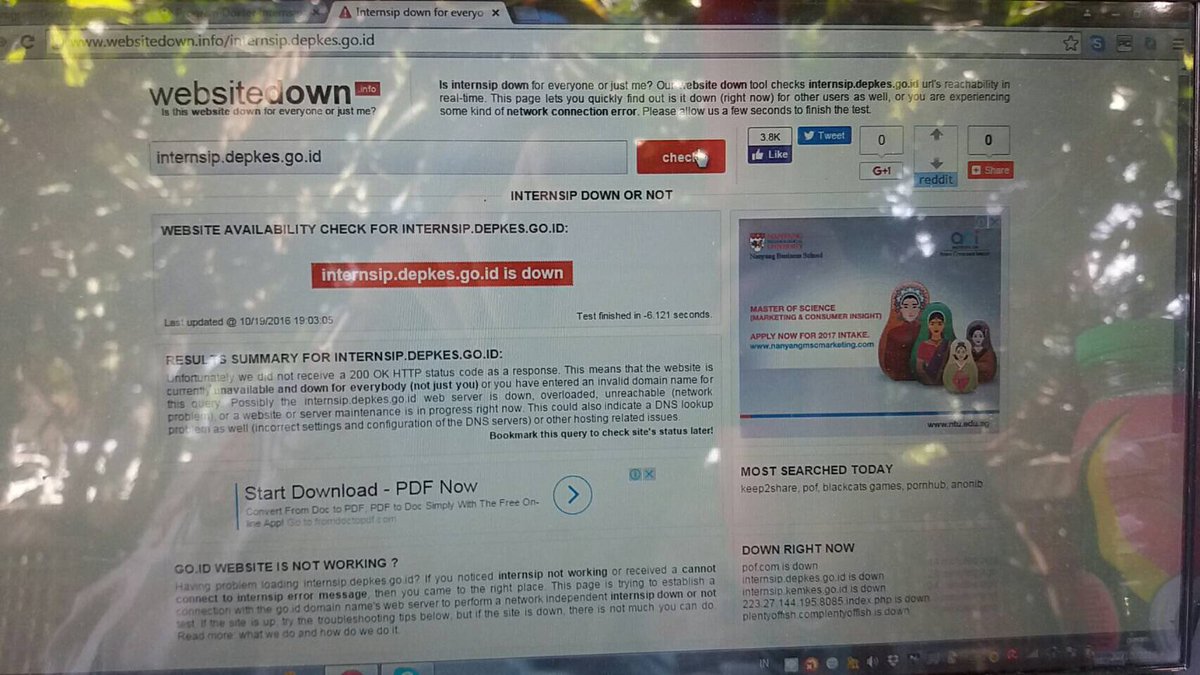Click 'MOST SEARCHED TODAY' heading
This screenshot has width=1200, height=675.
coord(817,470)
